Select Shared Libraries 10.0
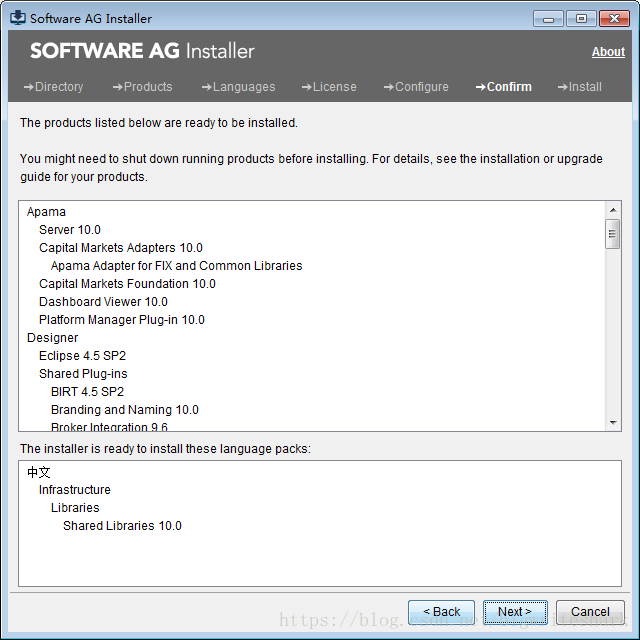 point(122,525)
